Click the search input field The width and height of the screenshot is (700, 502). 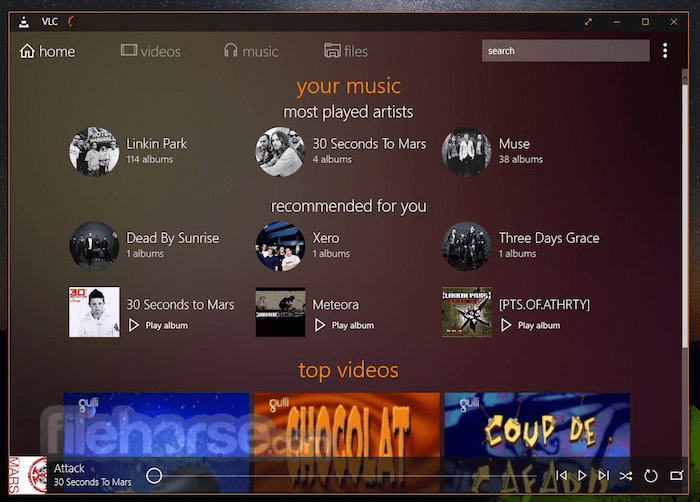[566, 50]
